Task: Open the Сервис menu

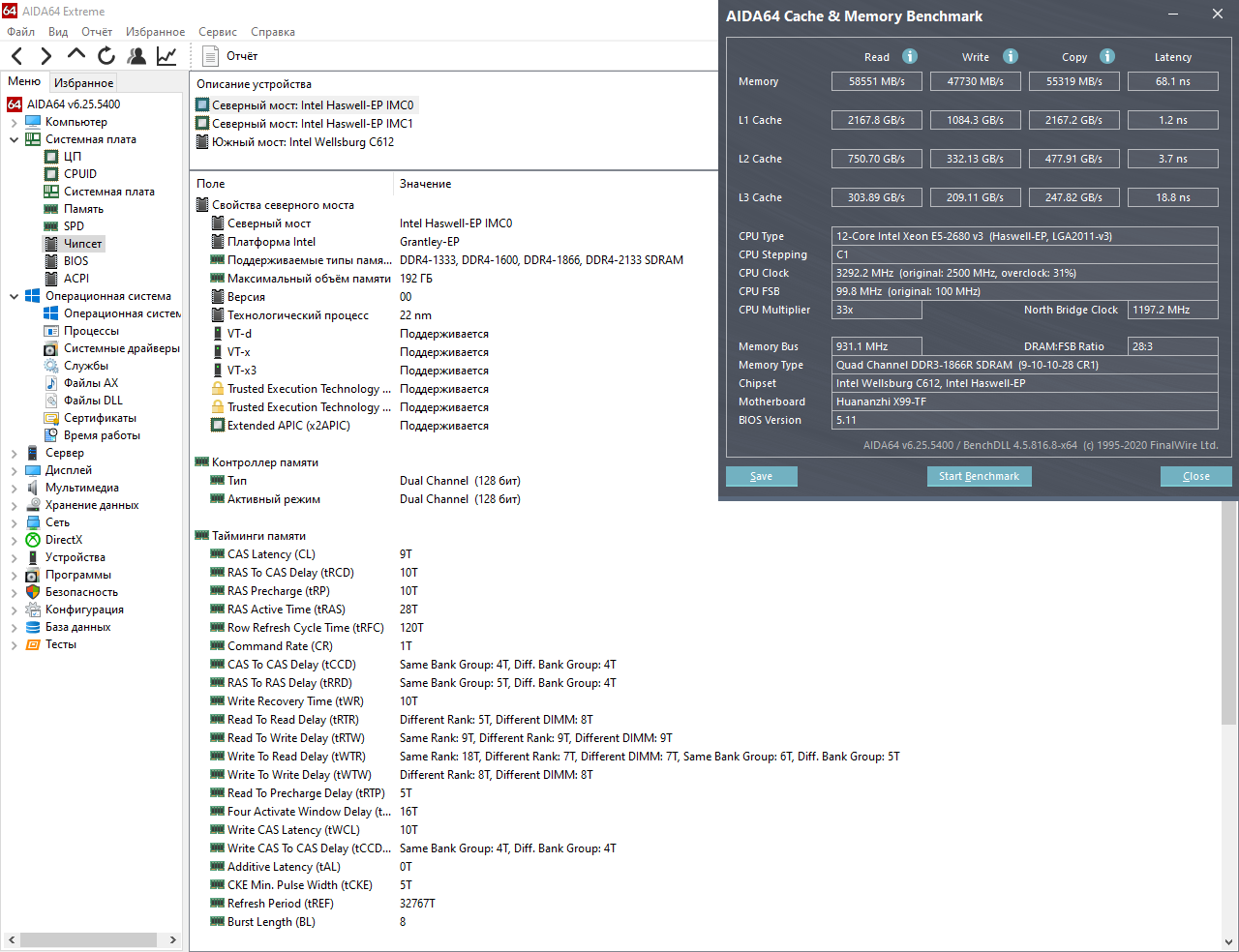Action: click(218, 32)
